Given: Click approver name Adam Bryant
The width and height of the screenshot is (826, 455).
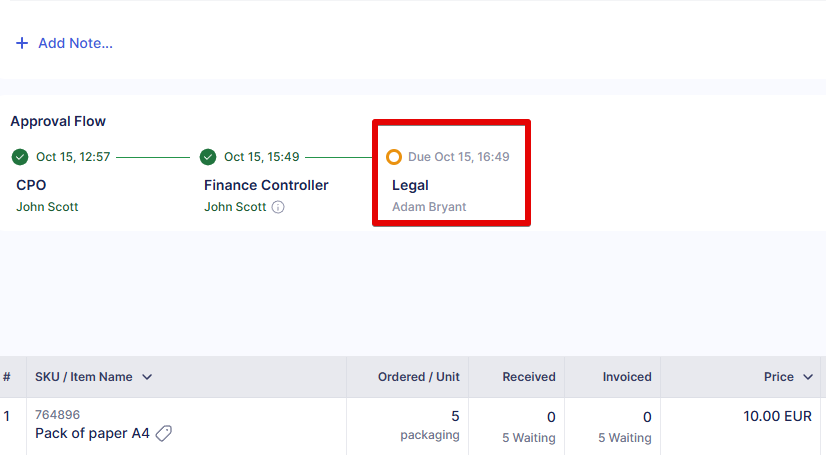Looking at the screenshot, I should pyautogui.click(x=429, y=207).
